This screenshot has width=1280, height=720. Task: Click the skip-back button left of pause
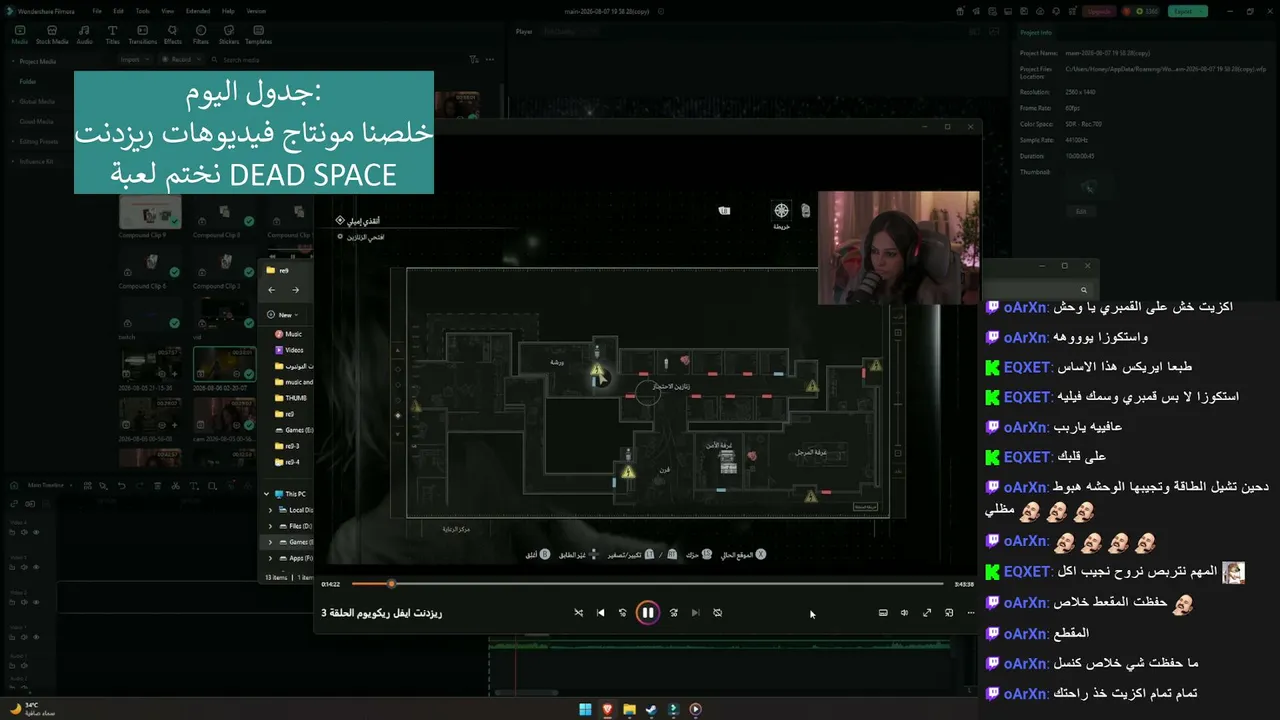click(x=623, y=613)
